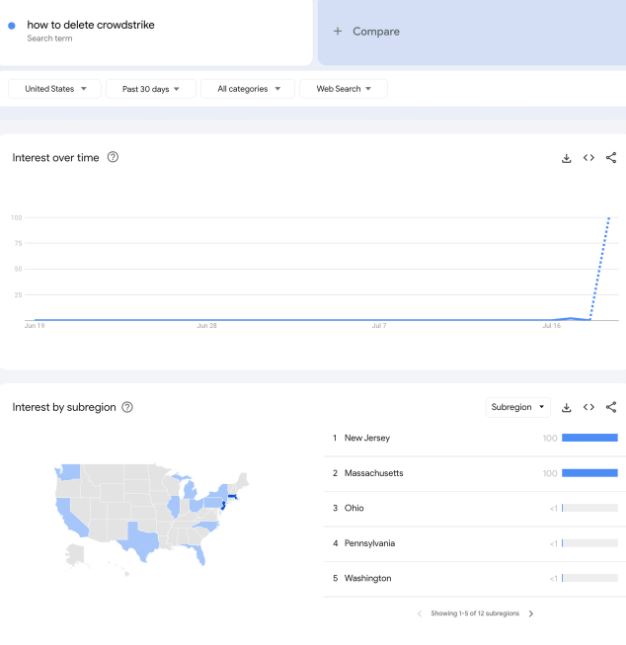
Task: Open embed code for subregion map
Action: [x=589, y=407]
